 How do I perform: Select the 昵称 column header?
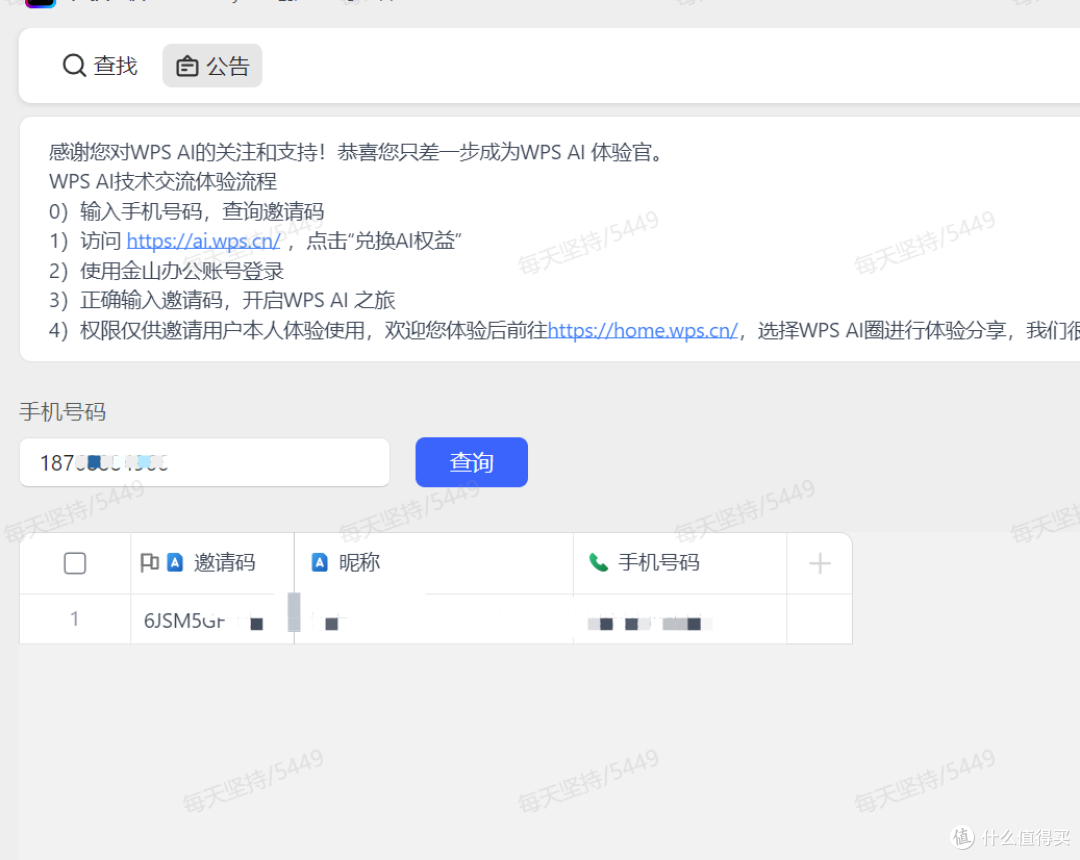point(434,563)
